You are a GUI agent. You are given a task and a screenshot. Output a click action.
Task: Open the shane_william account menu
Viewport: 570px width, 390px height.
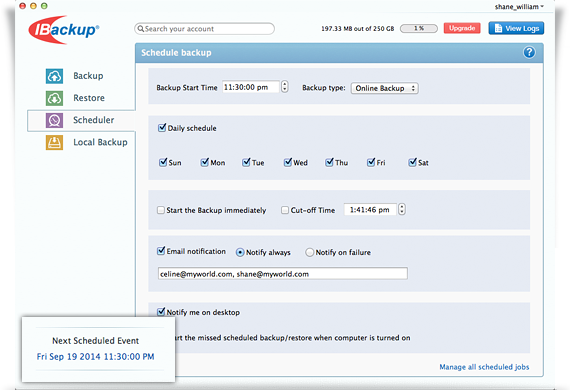click(x=519, y=7)
